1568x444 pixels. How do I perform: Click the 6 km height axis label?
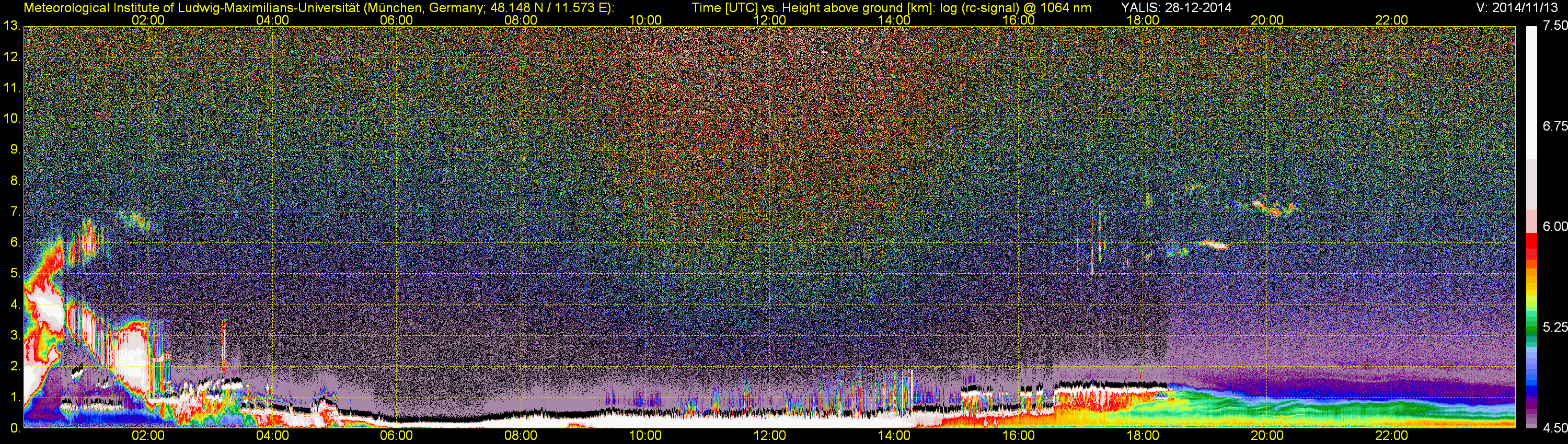(15, 243)
